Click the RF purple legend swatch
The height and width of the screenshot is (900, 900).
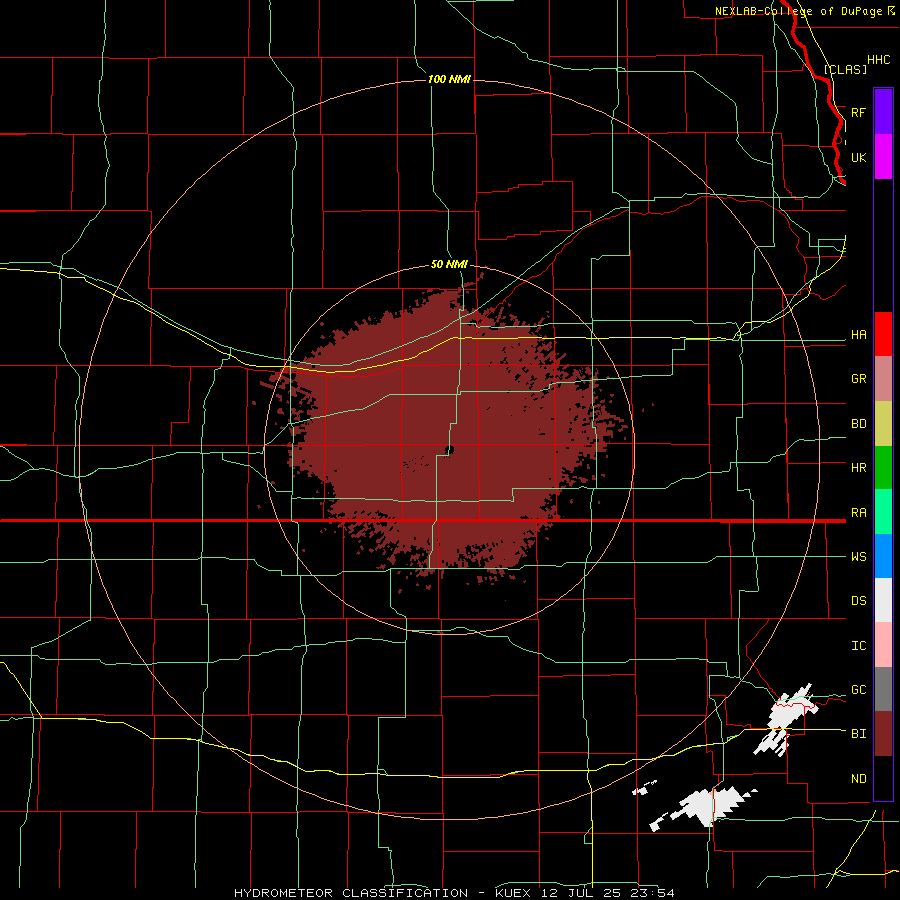(x=883, y=112)
